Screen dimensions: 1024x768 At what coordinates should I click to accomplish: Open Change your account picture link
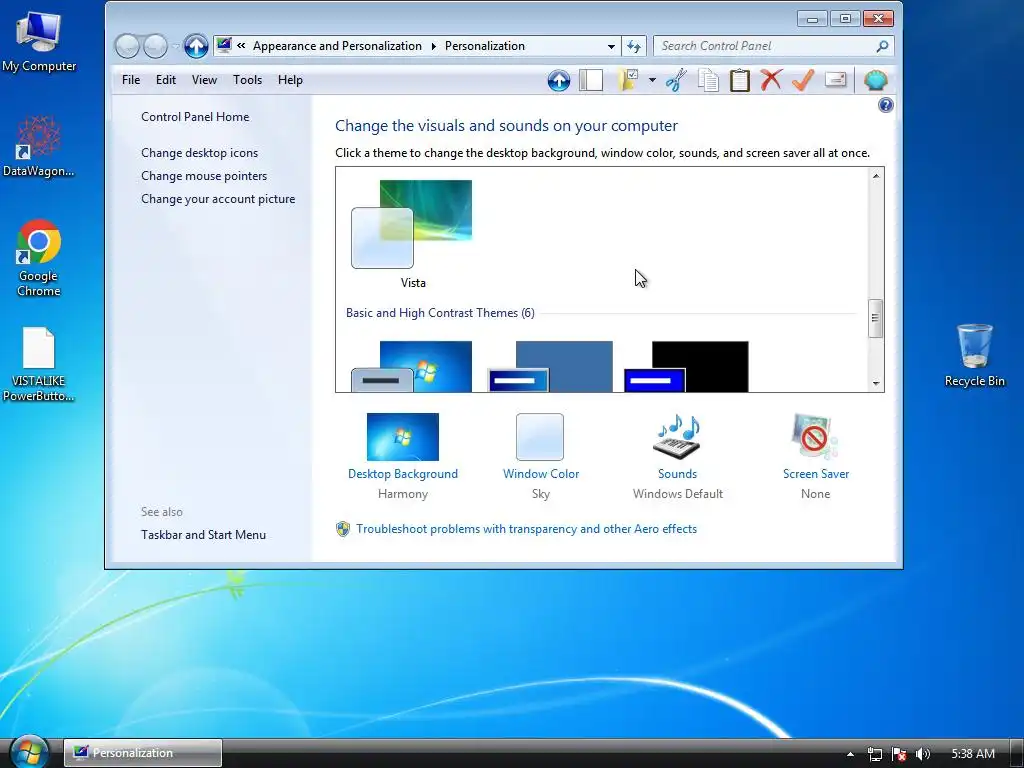[x=217, y=199]
